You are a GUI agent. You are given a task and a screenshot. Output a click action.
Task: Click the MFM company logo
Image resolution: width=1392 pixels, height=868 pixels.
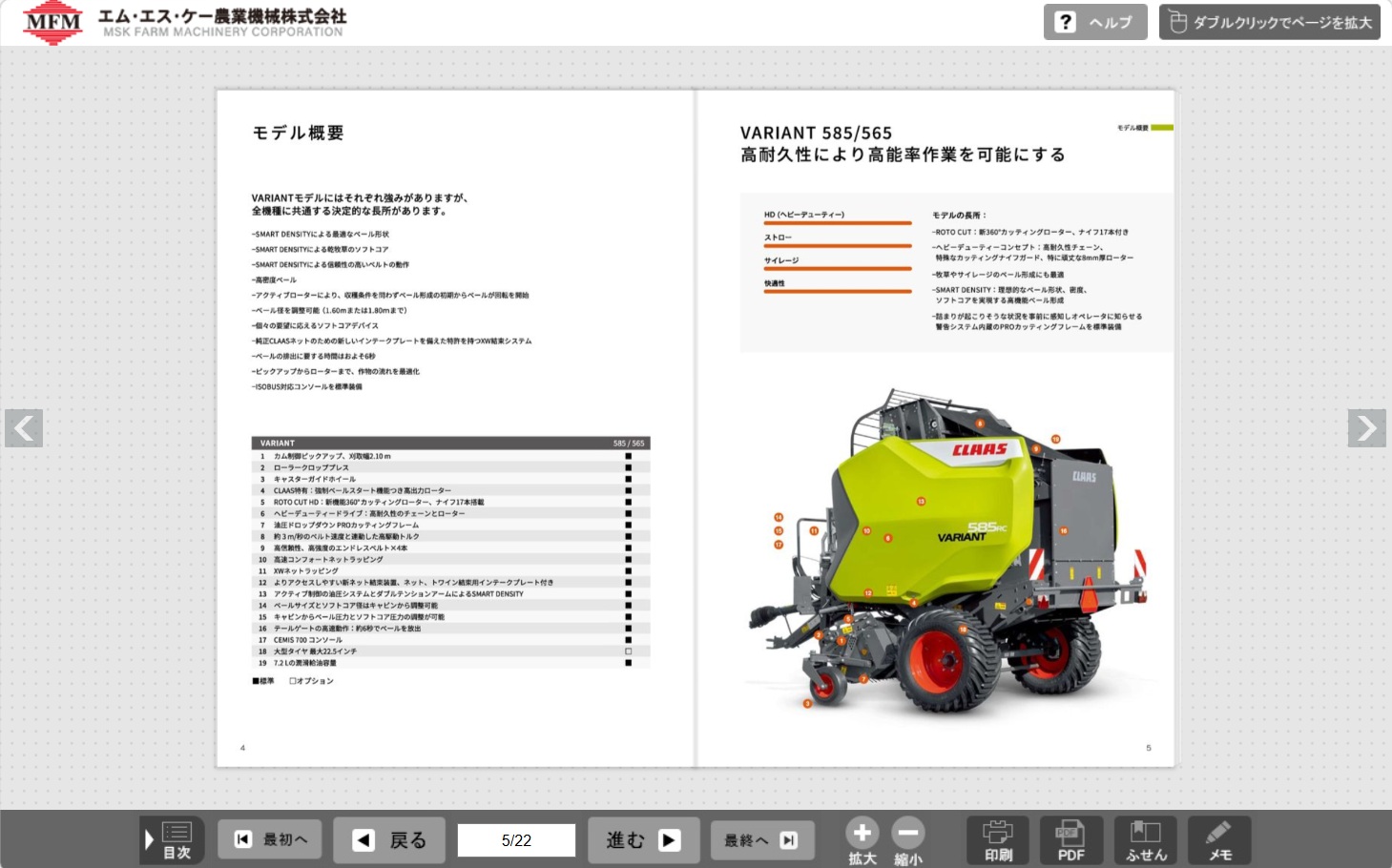click(52, 23)
